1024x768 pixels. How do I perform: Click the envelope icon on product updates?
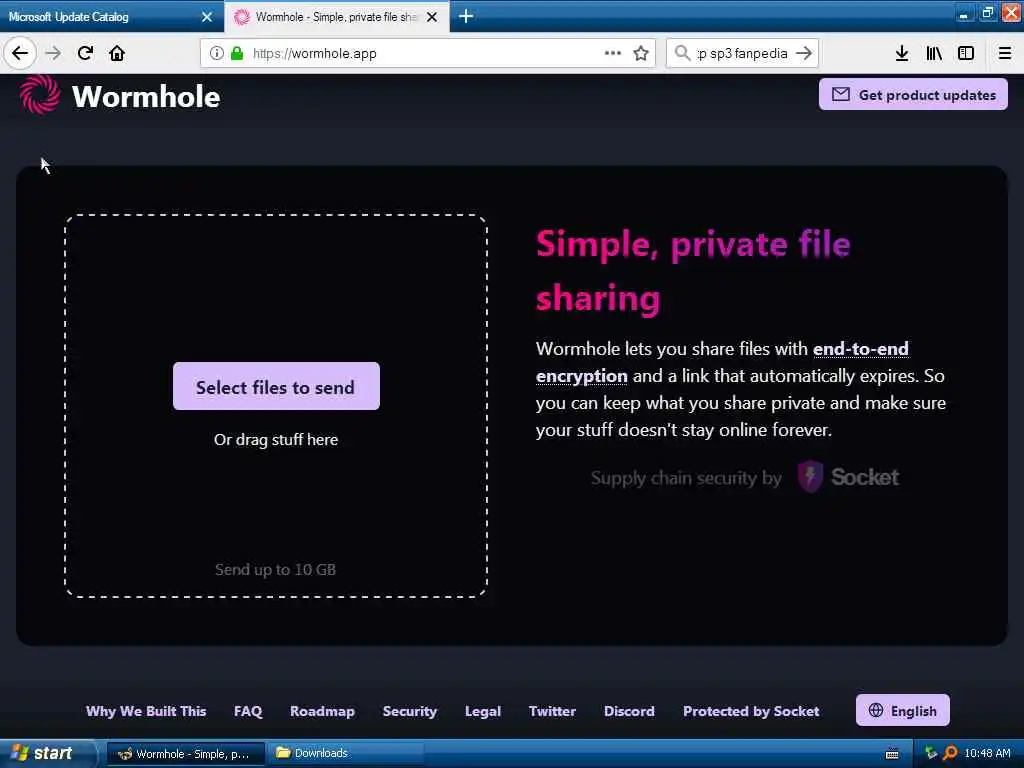click(x=840, y=94)
